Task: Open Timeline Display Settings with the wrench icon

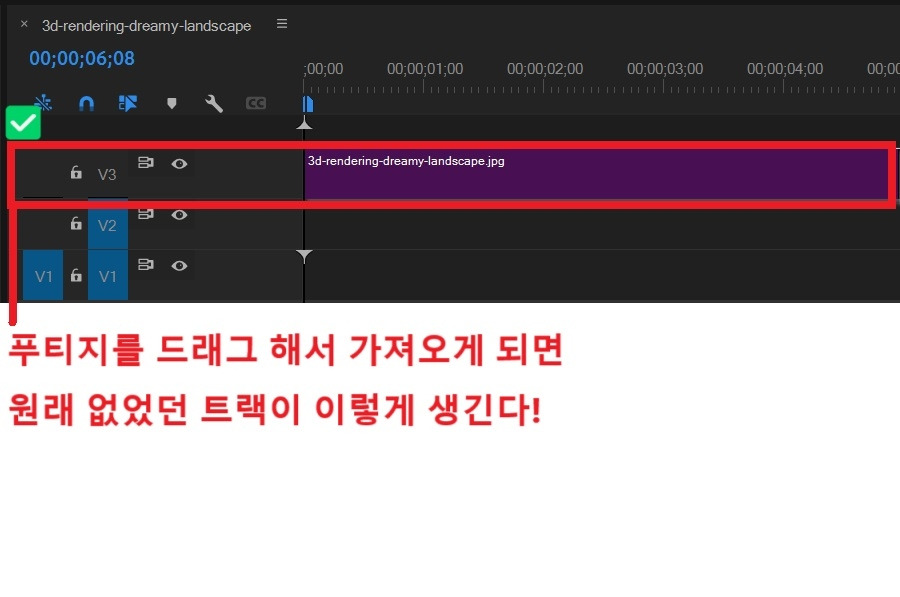Action: tap(214, 103)
